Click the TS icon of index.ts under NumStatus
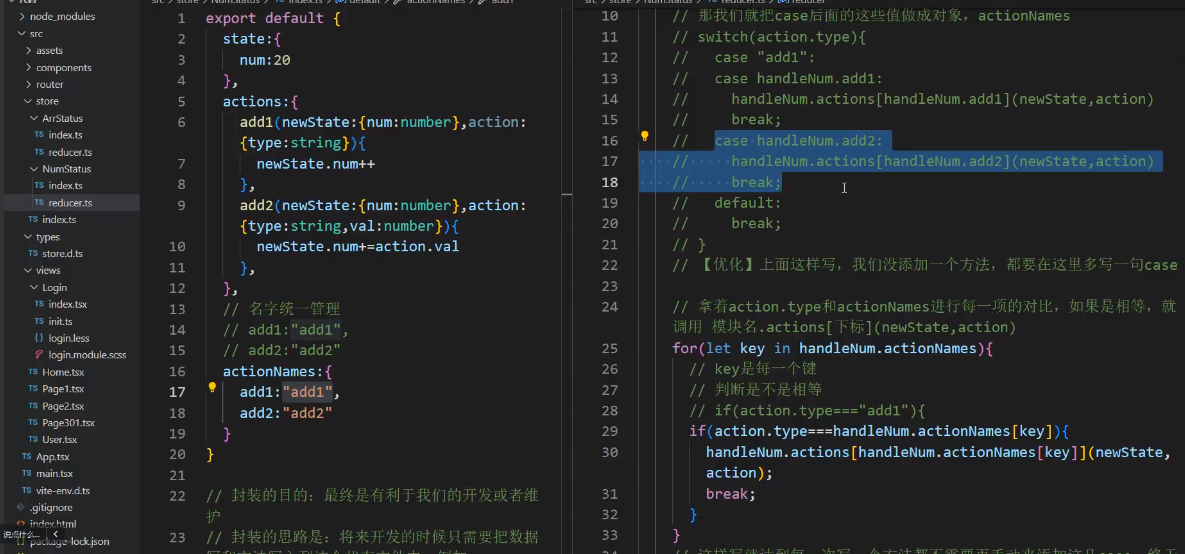Screen dimensions: 1185x554 [x=39, y=185]
